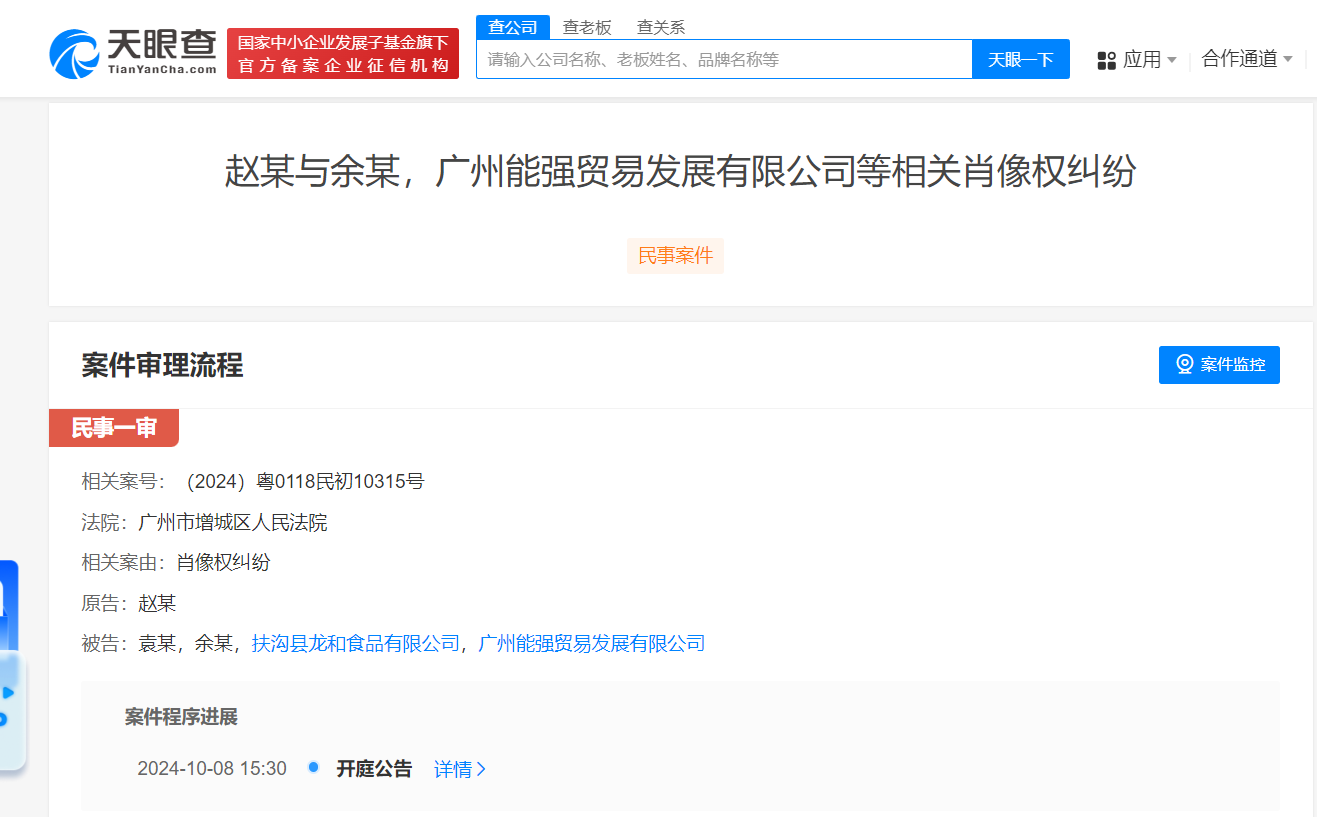Click the red 国家中小企业发展子基金旗下 badge
1317x817 pixels.
click(x=342, y=53)
